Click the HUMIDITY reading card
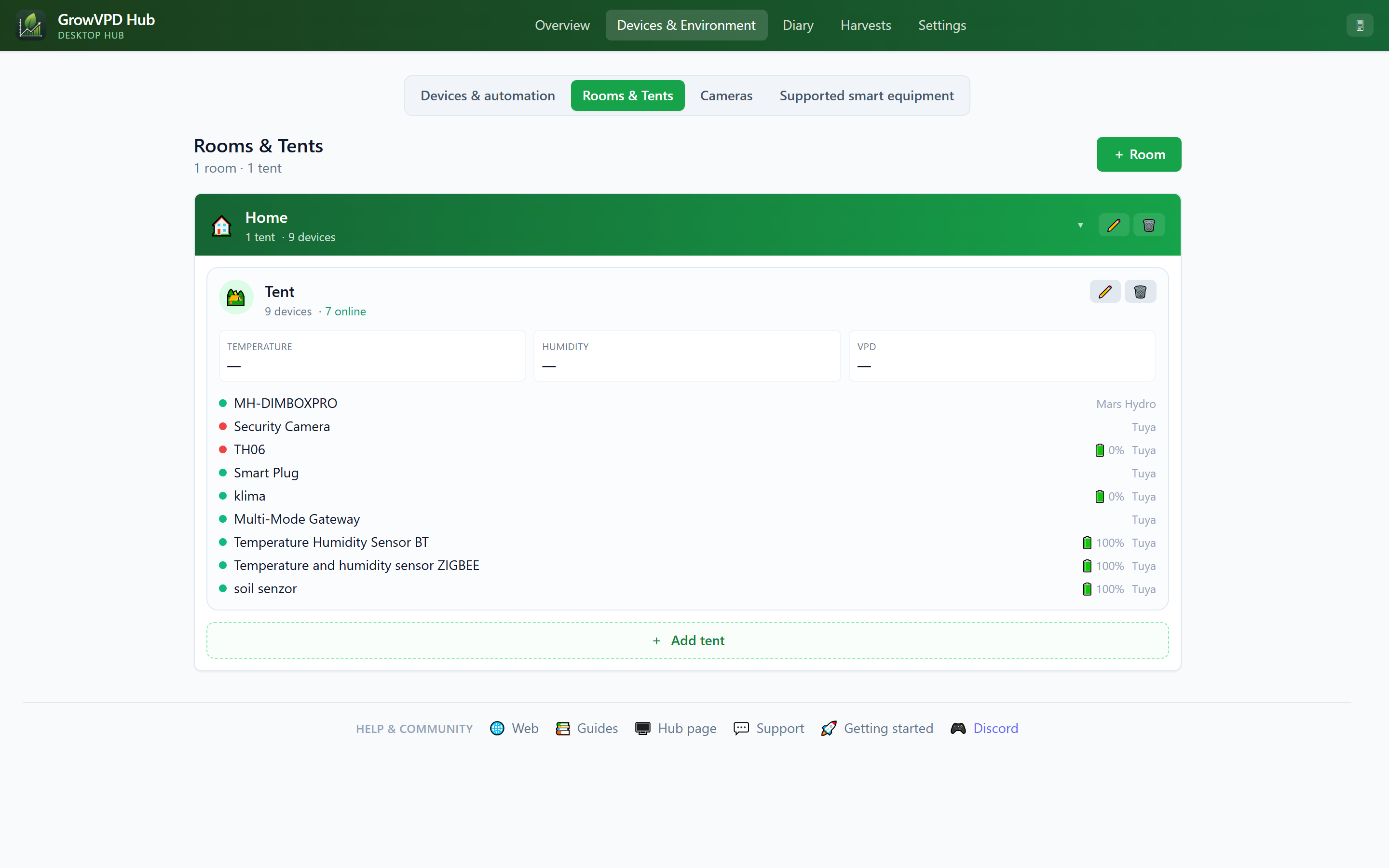The height and width of the screenshot is (868, 1389). click(x=686, y=356)
